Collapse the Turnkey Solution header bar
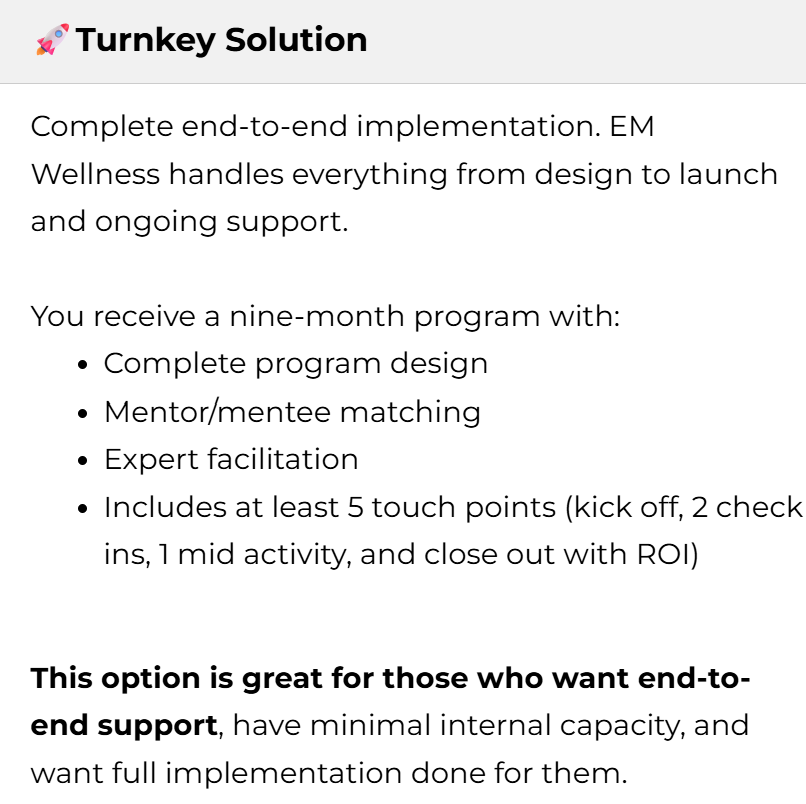Screen dimensions: 806x804 (x=403, y=41)
